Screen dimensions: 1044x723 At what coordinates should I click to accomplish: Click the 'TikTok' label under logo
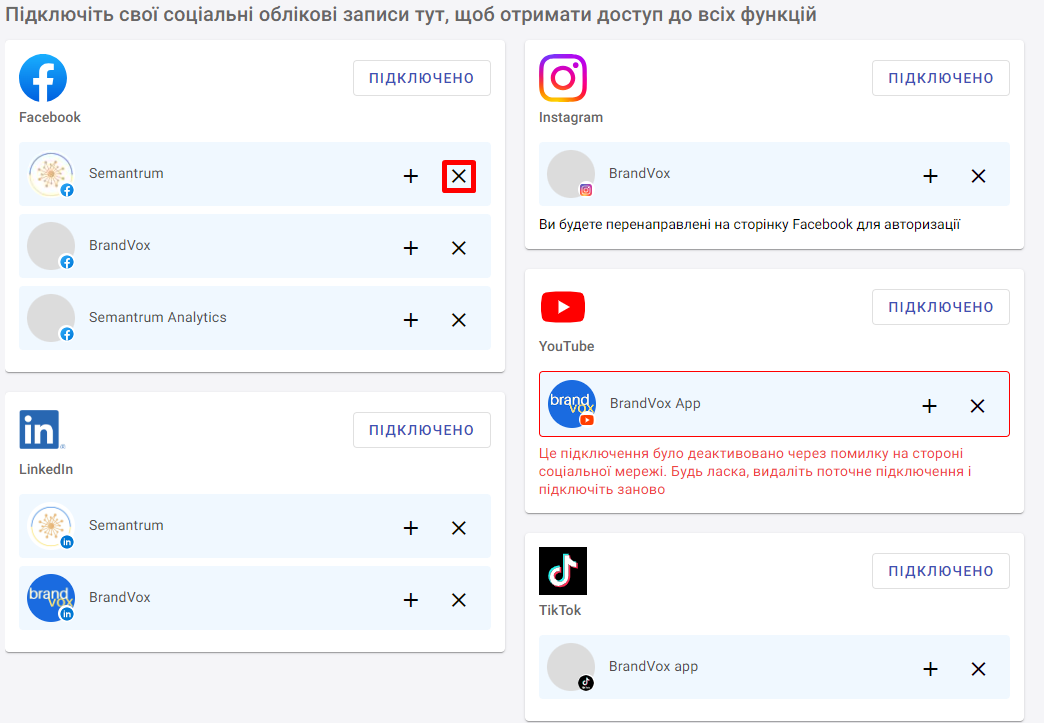[x=560, y=610]
